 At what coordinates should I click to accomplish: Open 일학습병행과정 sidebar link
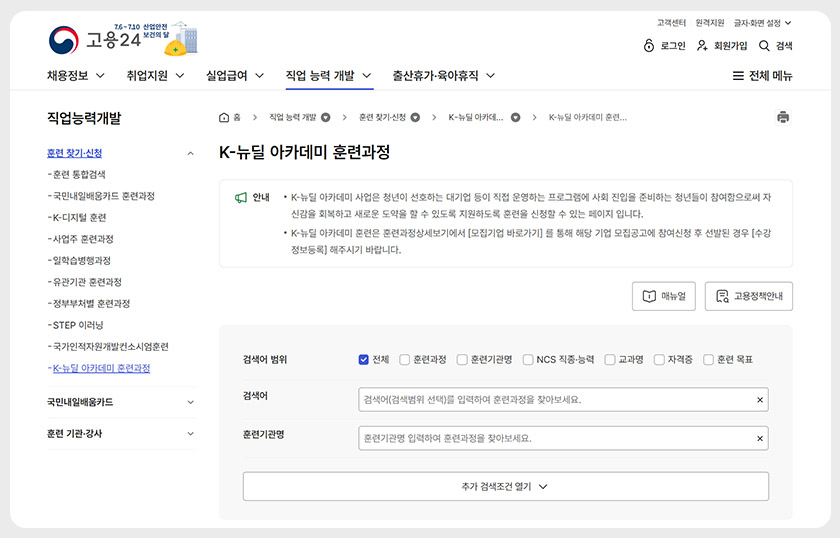79,260
